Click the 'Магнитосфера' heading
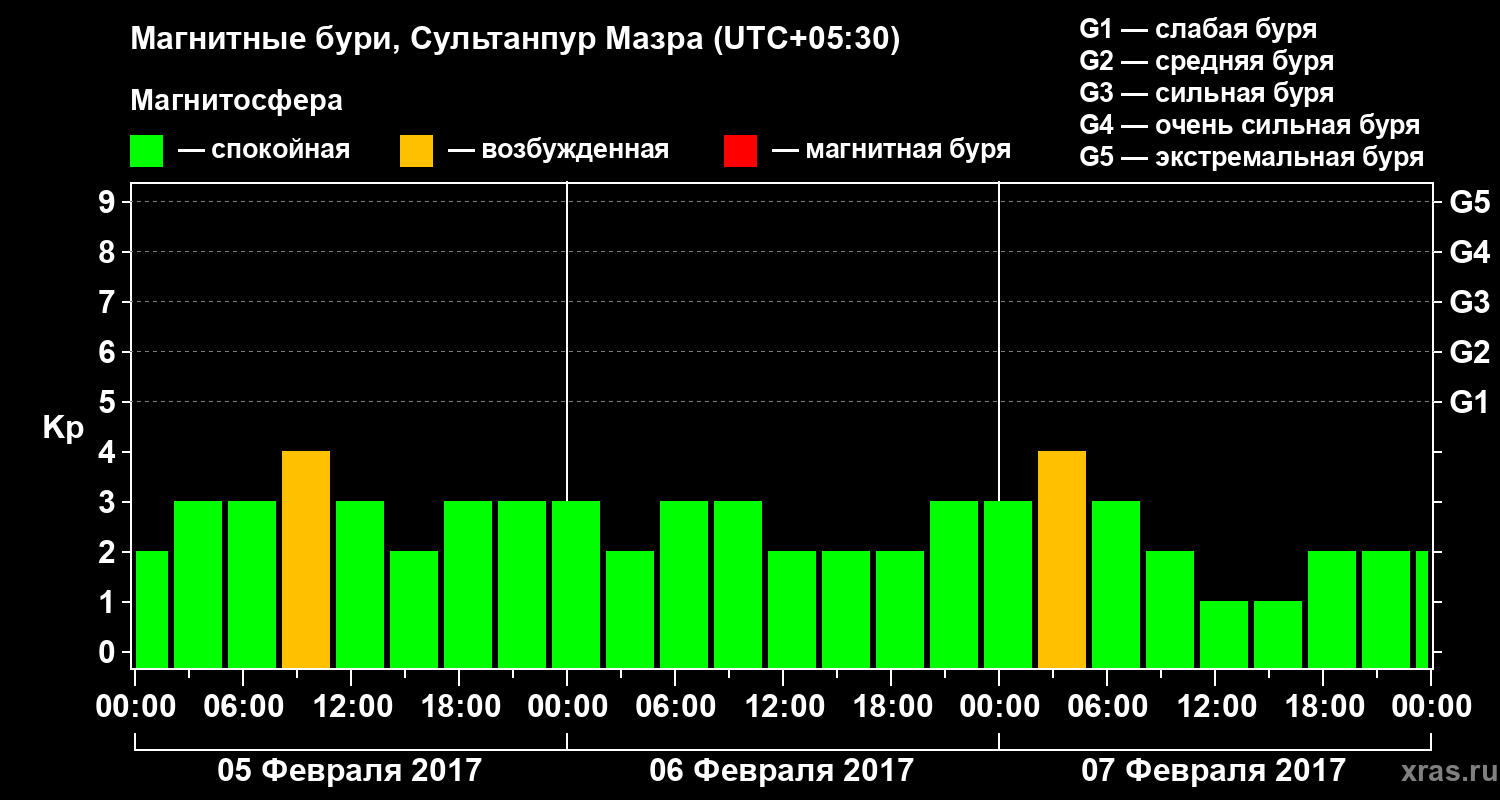This screenshot has height=800, width=1500. pyautogui.click(x=237, y=102)
